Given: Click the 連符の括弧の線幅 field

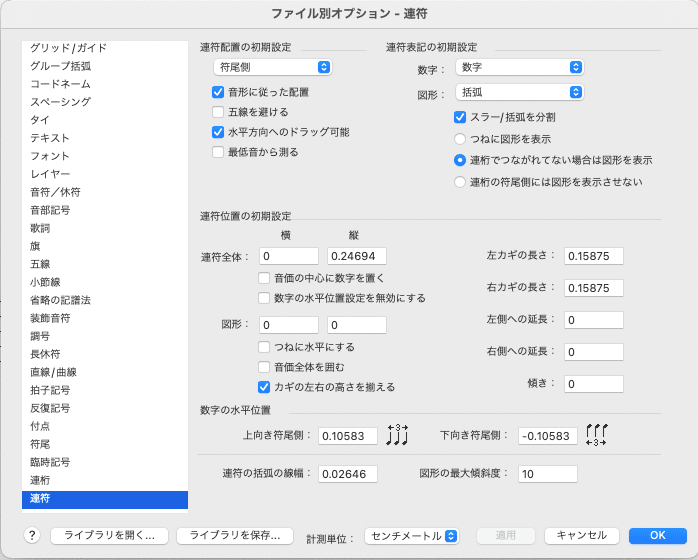Looking at the screenshot, I should pyautogui.click(x=348, y=475).
